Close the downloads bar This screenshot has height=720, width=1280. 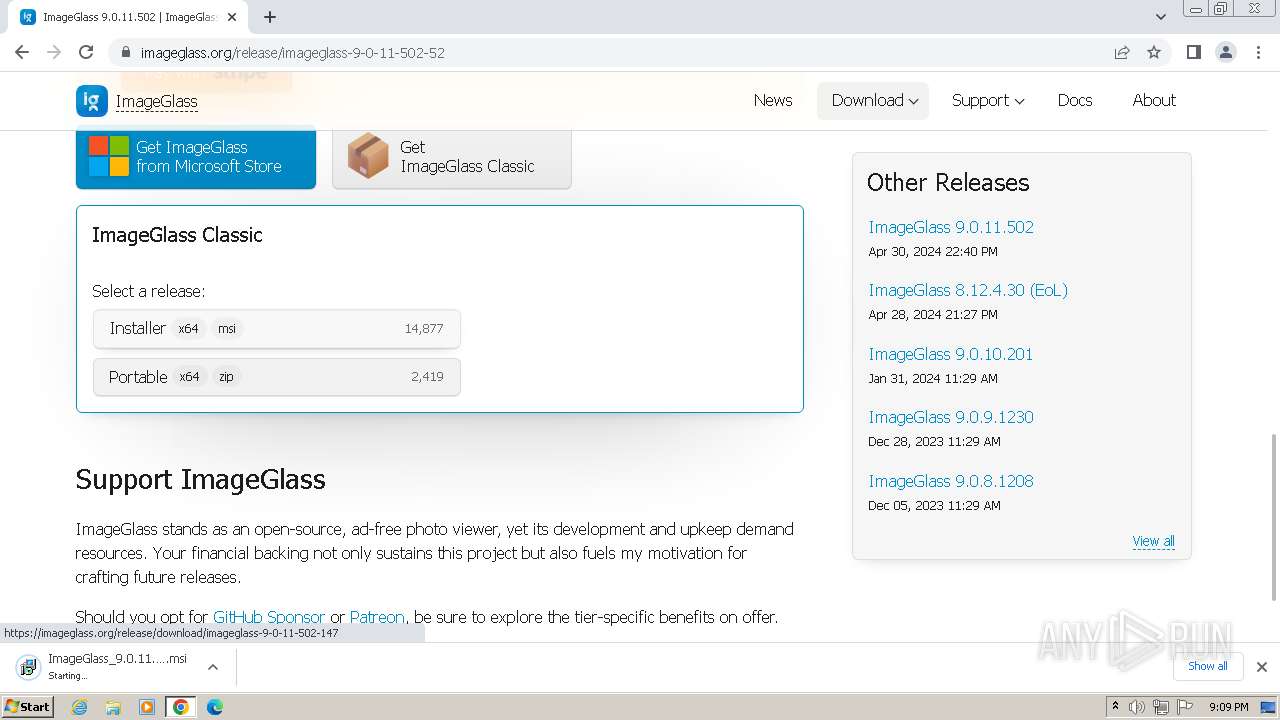click(1261, 667)
